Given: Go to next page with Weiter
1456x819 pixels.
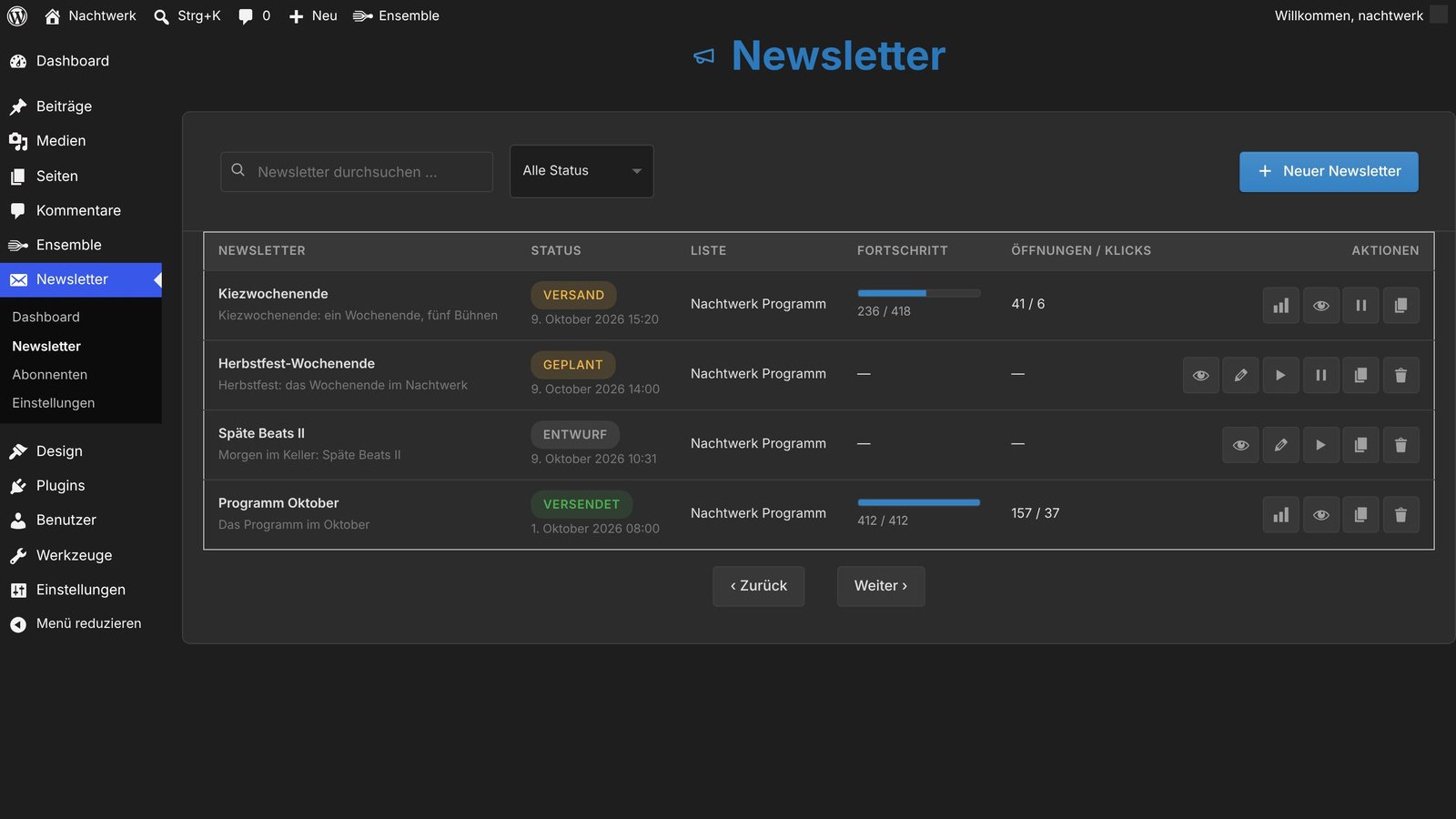Looking at the screenshot, I should [881, 586].
